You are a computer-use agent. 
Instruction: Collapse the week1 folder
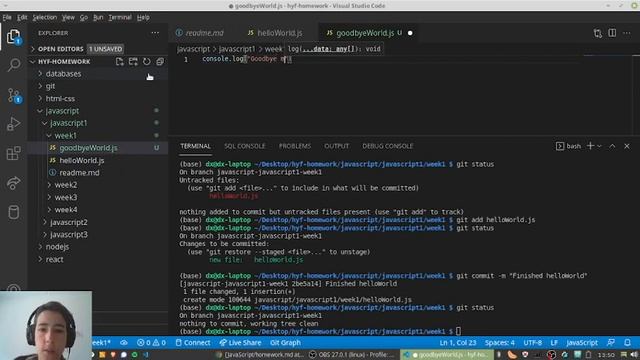tap(65, 135)
